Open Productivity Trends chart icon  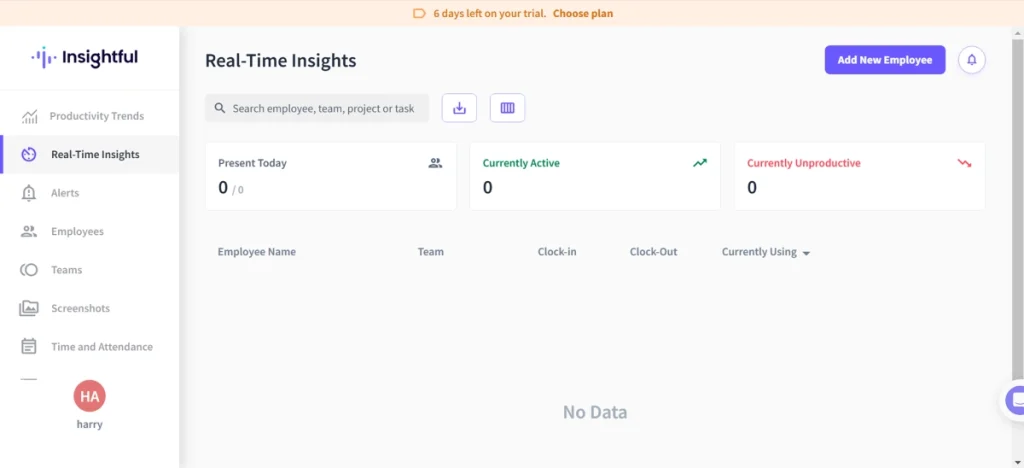pyautogui.click(x=29, y=117)
